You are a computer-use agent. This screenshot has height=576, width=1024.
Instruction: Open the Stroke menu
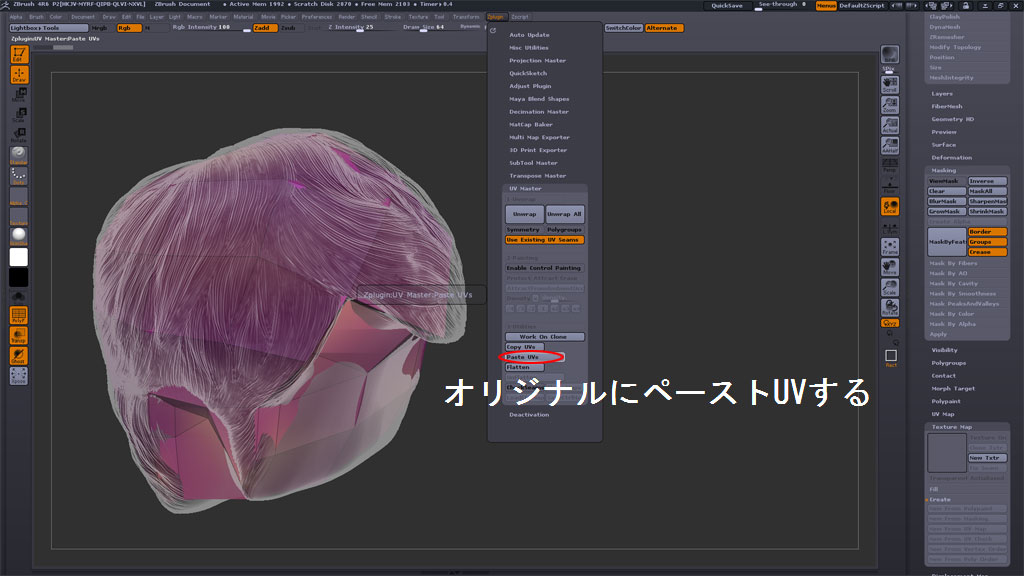coord(392,17)
